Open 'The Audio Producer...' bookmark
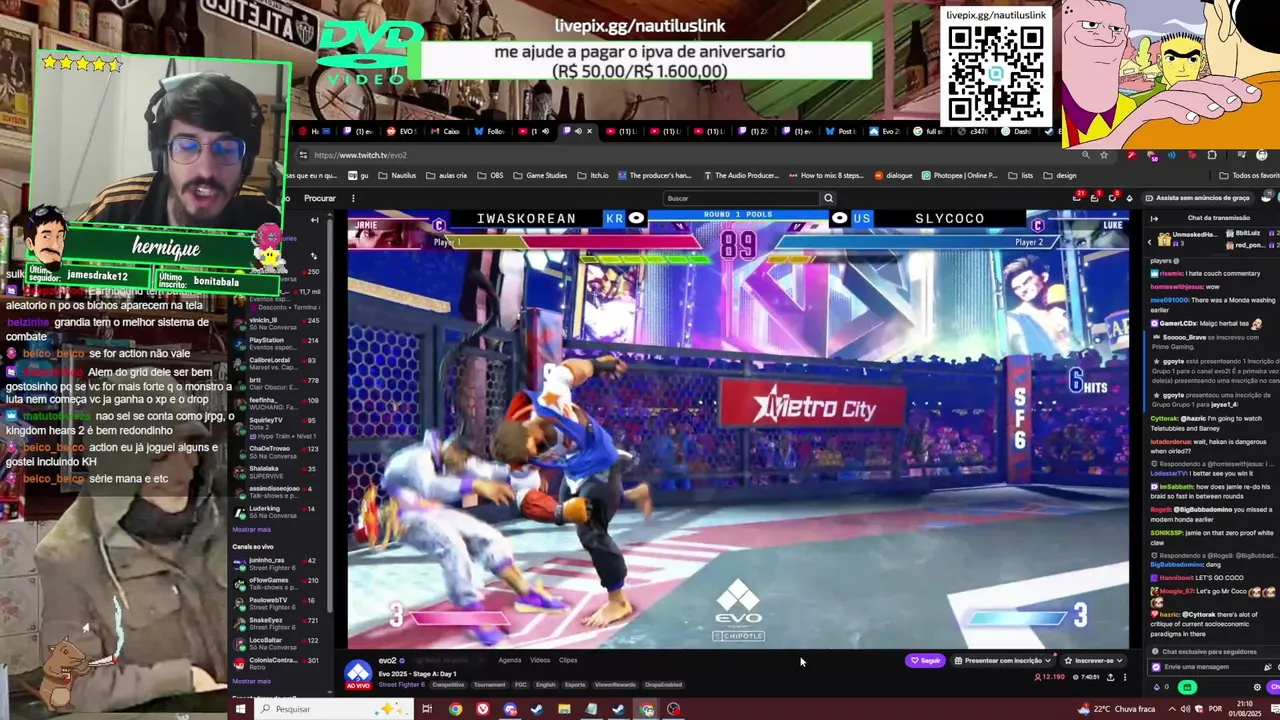The image size is (1280, 720). click(x=741, y=175)
